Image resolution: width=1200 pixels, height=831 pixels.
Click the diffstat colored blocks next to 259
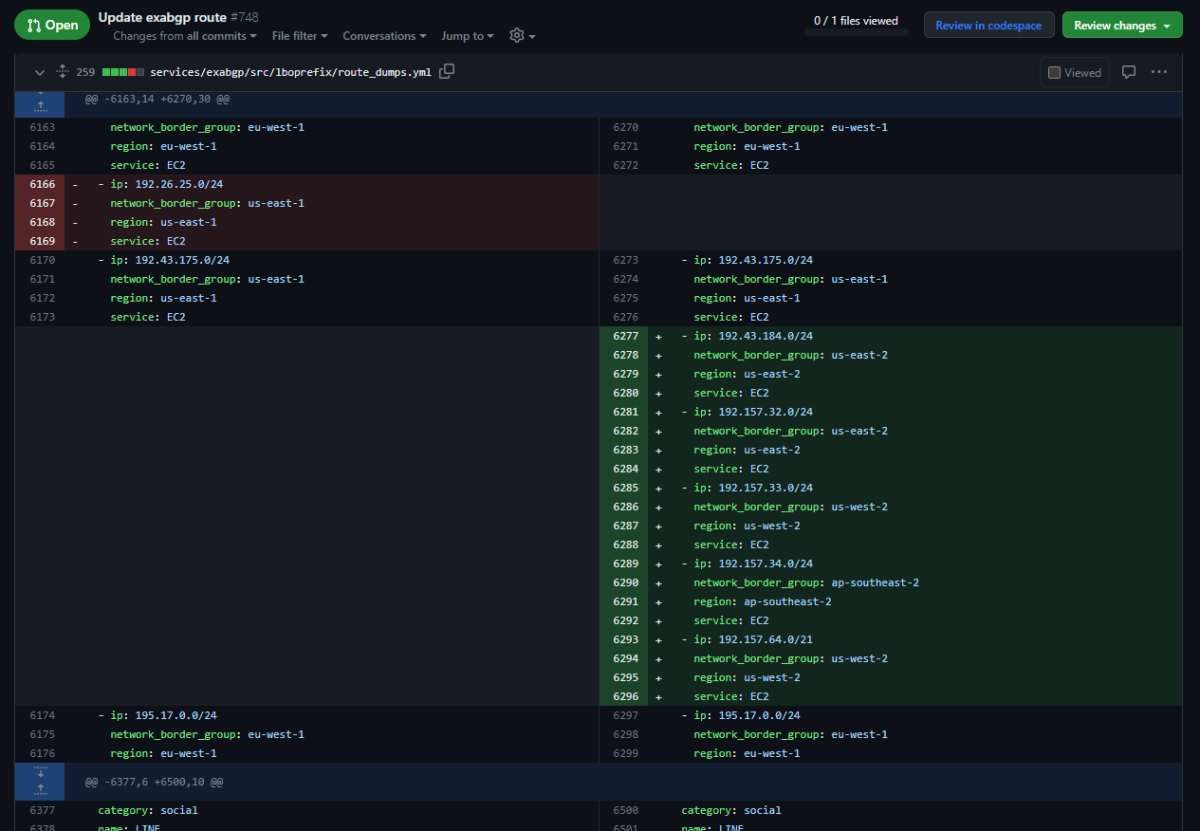pos(123,72)
